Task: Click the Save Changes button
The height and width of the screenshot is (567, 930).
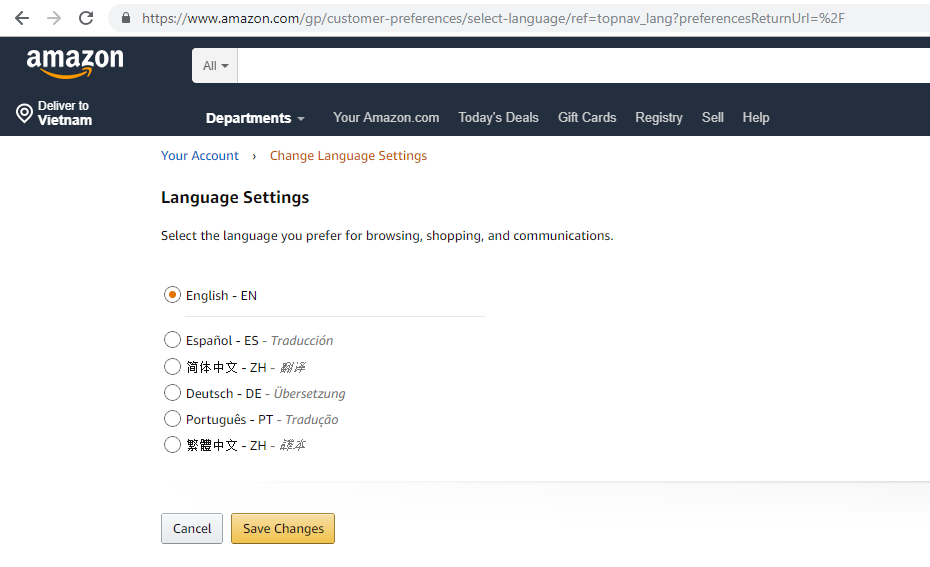Action: pos(283,528)
